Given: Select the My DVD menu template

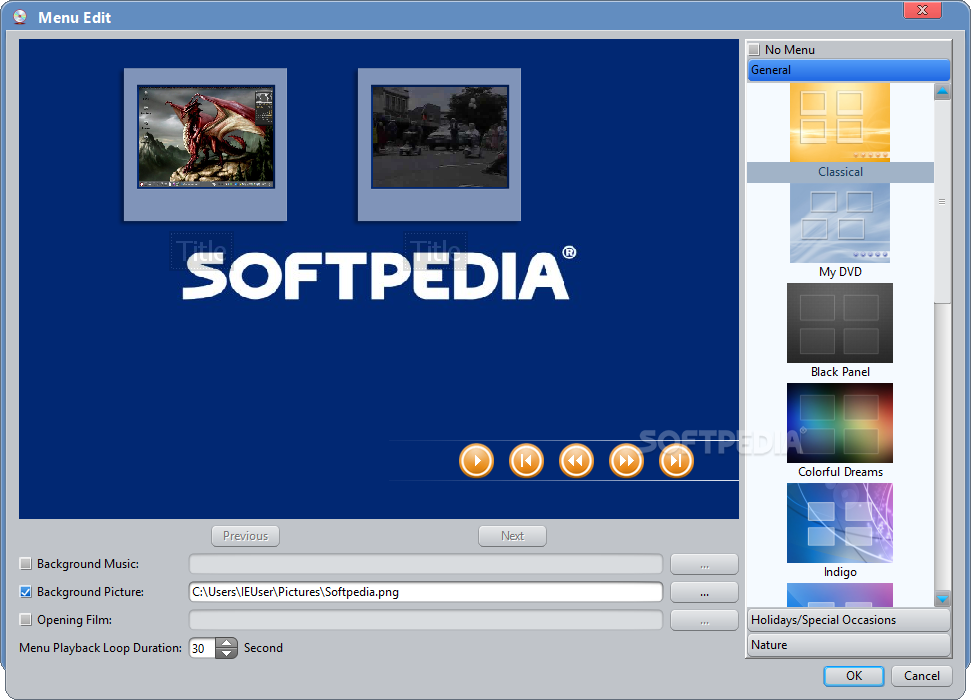Looking at the screenshot, I should [x=840, y=223].
